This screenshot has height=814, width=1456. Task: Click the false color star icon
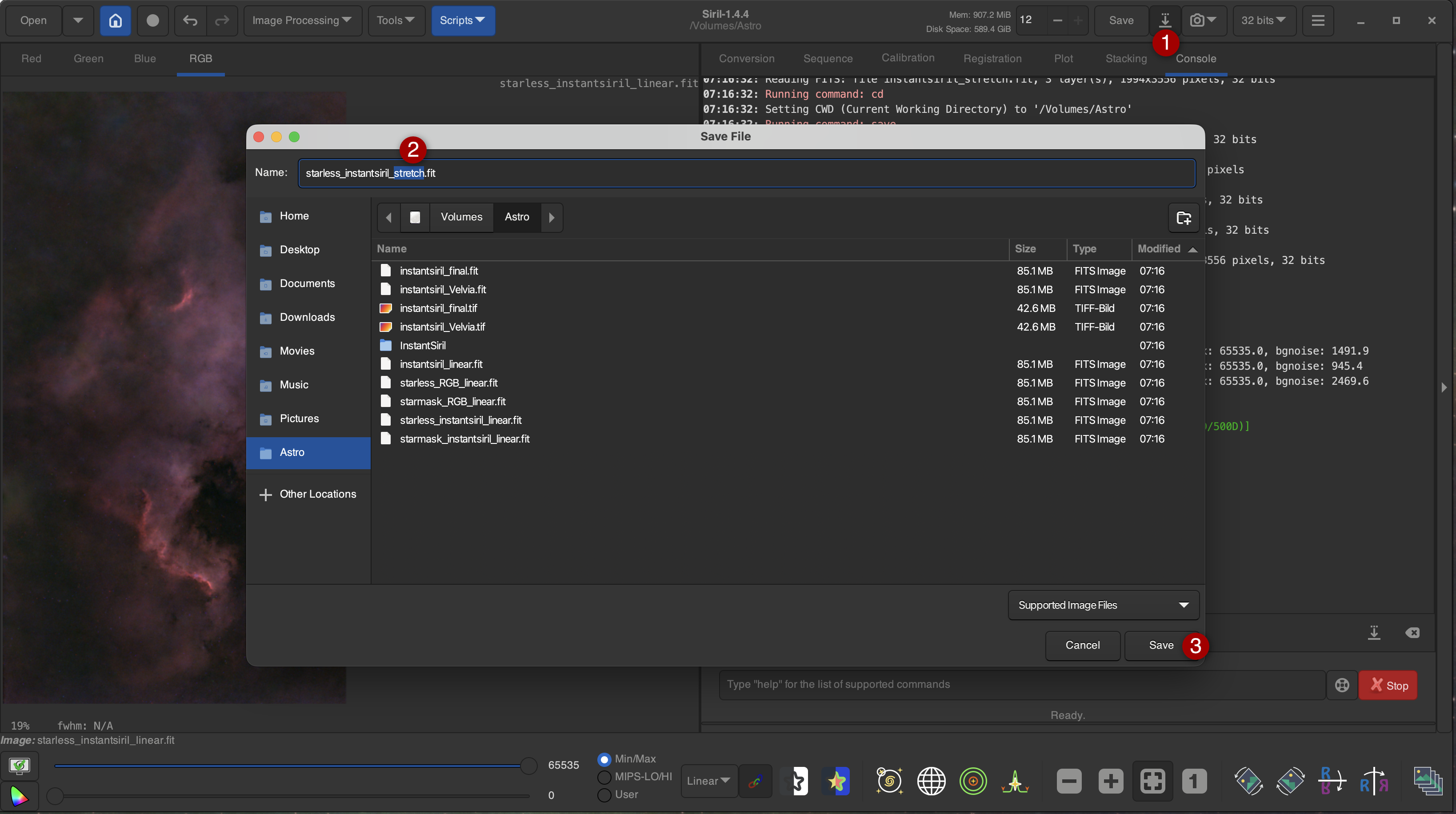(x=836, y=781)
